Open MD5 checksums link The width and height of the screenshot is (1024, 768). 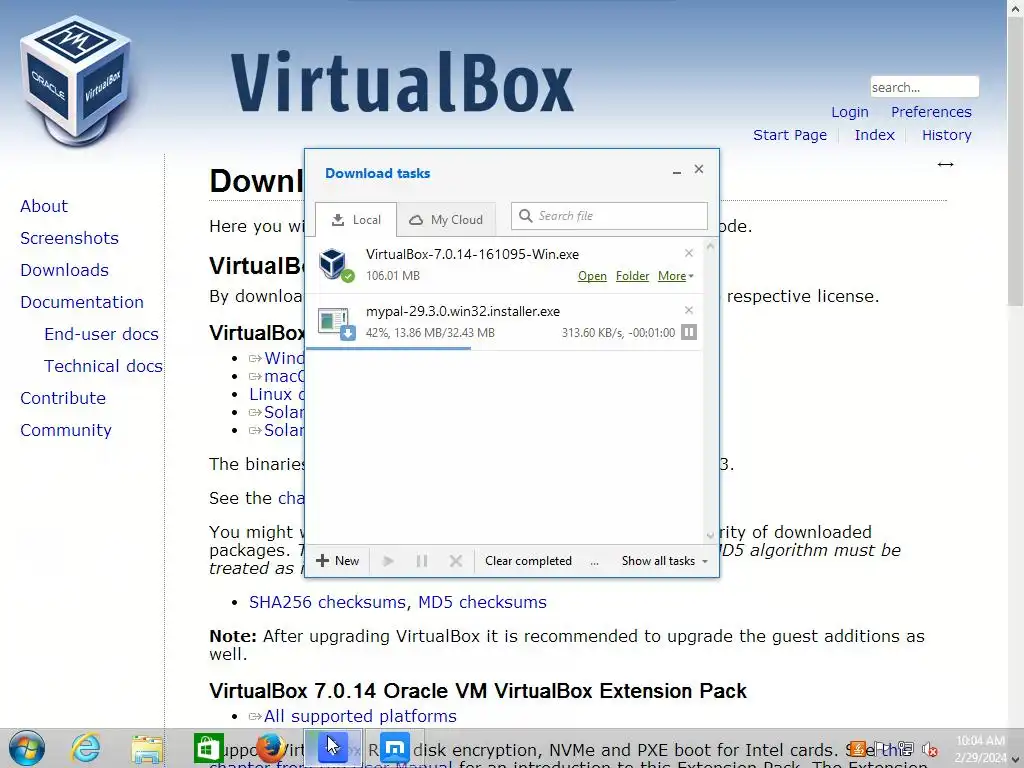pos(482,602)
